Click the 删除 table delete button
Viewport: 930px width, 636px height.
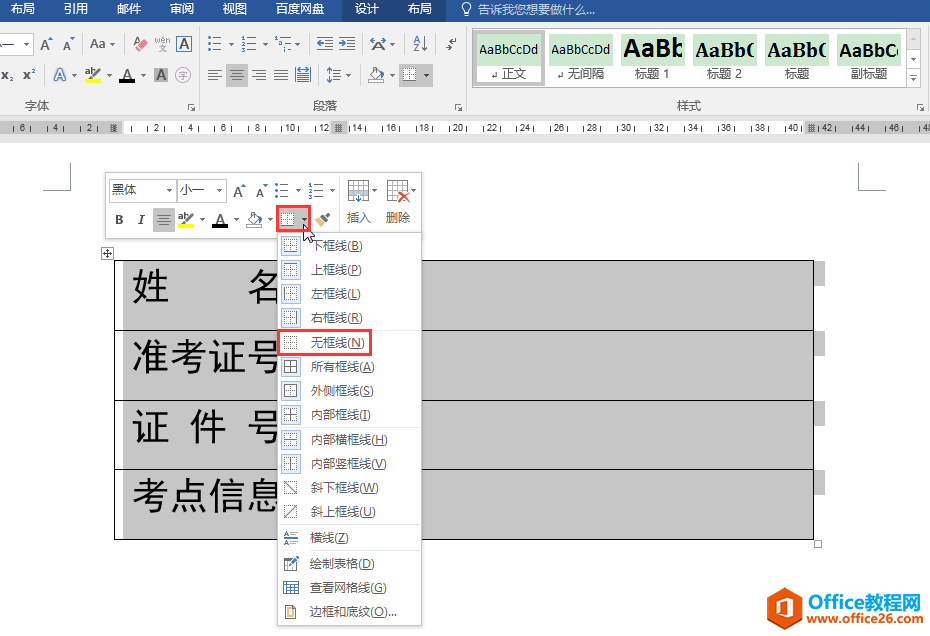click(x=399, y=202)
